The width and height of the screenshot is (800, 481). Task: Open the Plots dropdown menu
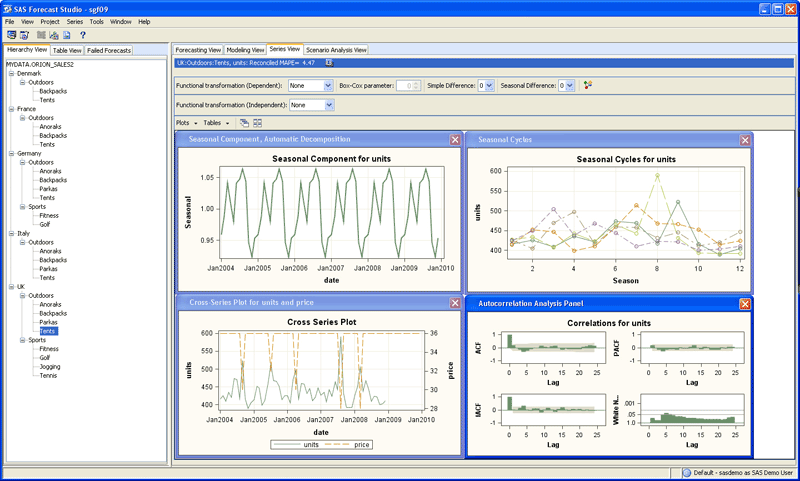pos(186,123)
